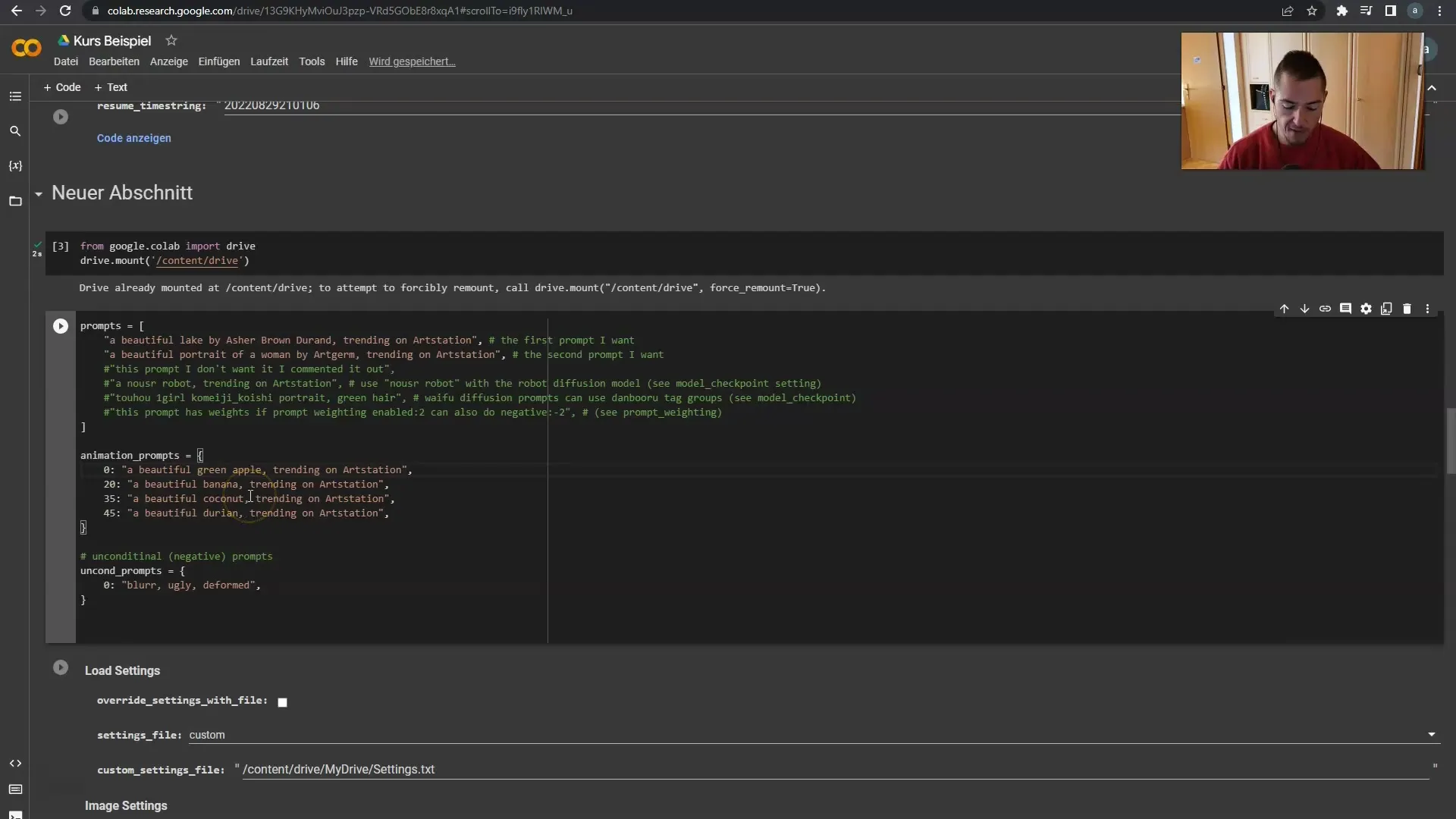Open the Datei menu
This screenshot has width=1456, height=819.
tap(66, 61)
